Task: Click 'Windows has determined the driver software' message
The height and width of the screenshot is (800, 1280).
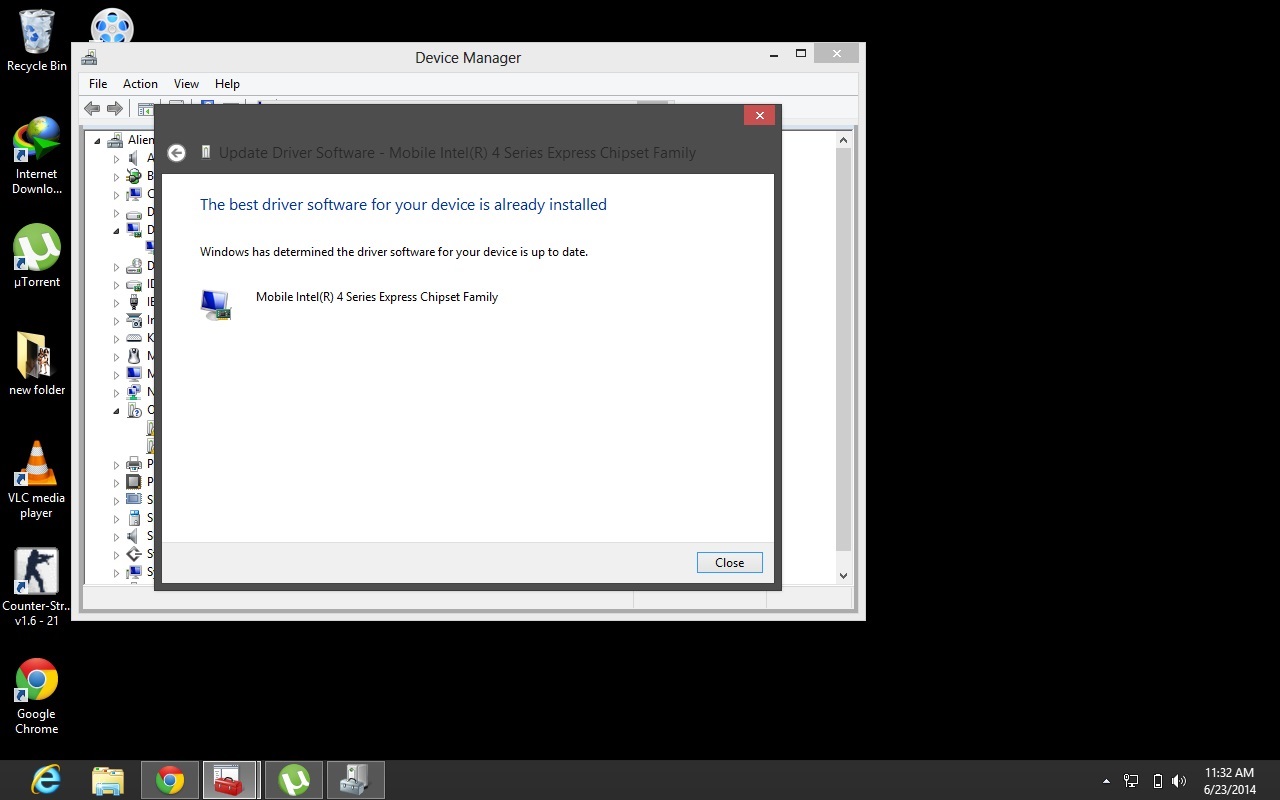Action: click(394, 252)
